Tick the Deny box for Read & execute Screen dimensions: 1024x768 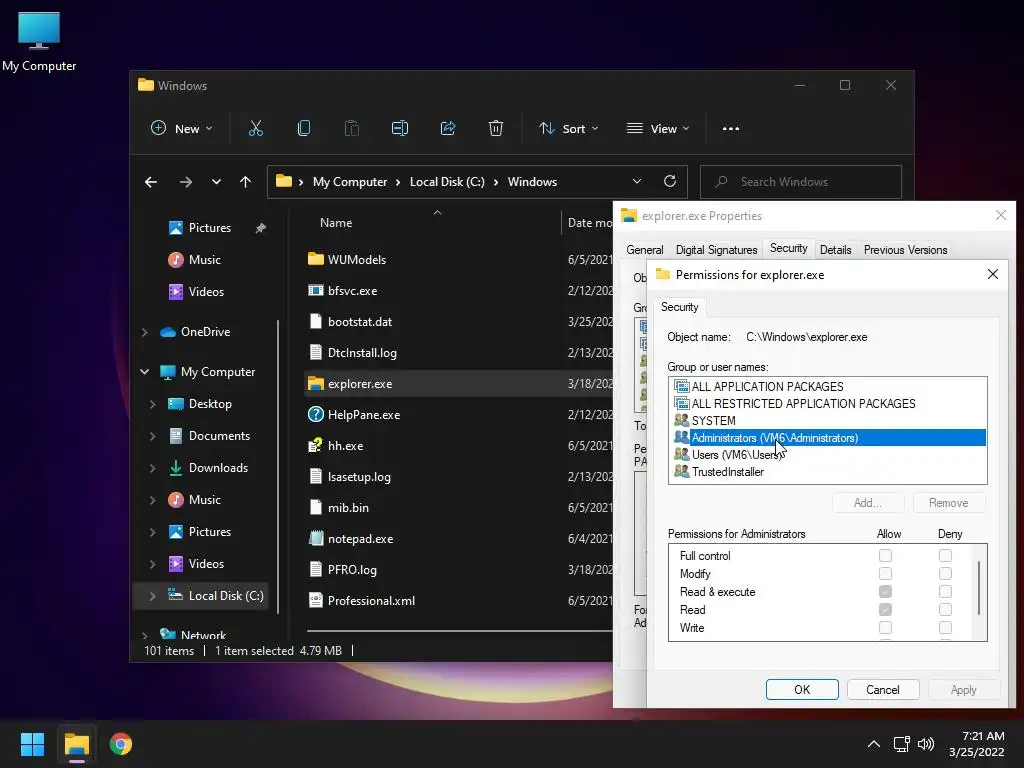tap(945, 592)
